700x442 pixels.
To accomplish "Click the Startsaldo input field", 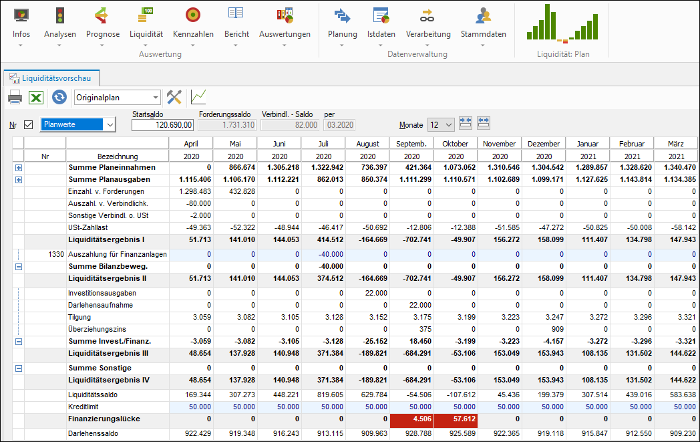I will point(162,125).
